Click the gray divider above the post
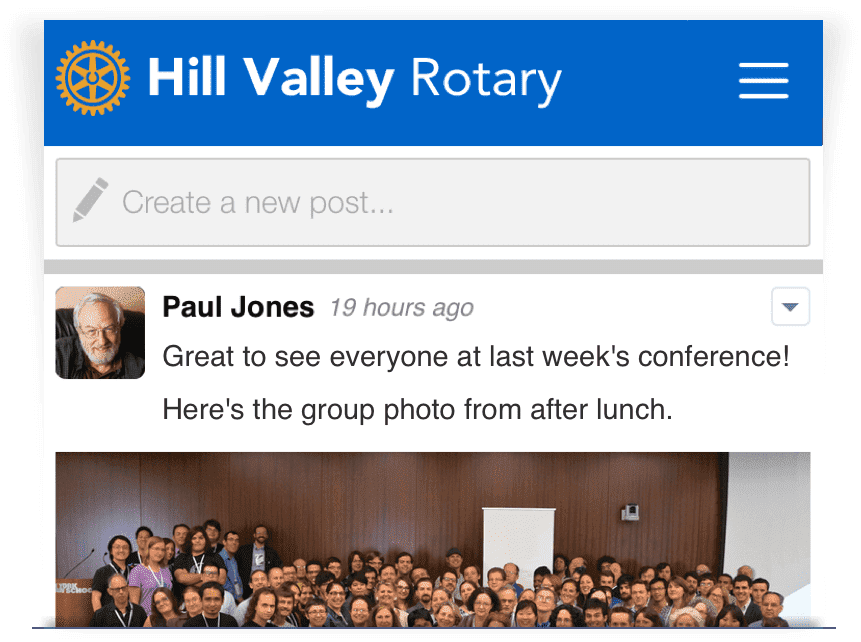Screen dimensions: 861x642 (x=433, y=266)
